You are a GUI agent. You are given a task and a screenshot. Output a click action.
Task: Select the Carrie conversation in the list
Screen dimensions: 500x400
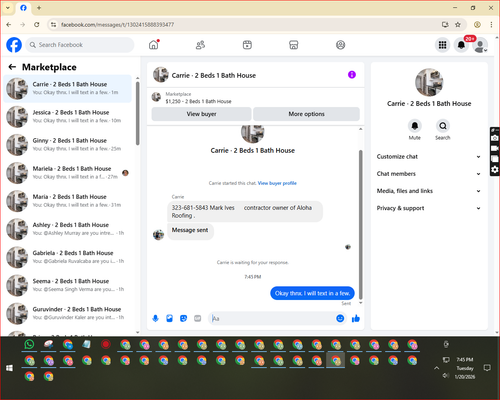click(x=68, y=88)
